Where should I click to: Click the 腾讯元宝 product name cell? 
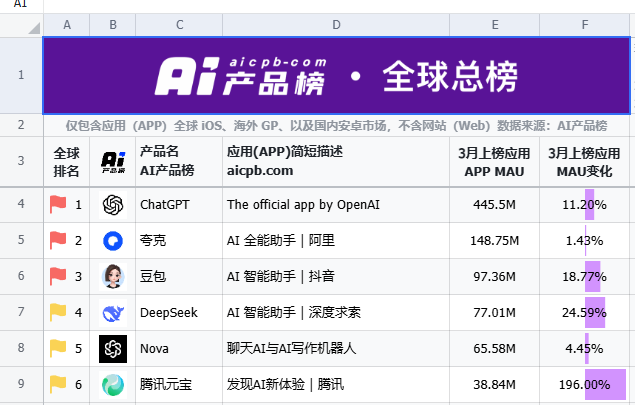pos(179,384)
